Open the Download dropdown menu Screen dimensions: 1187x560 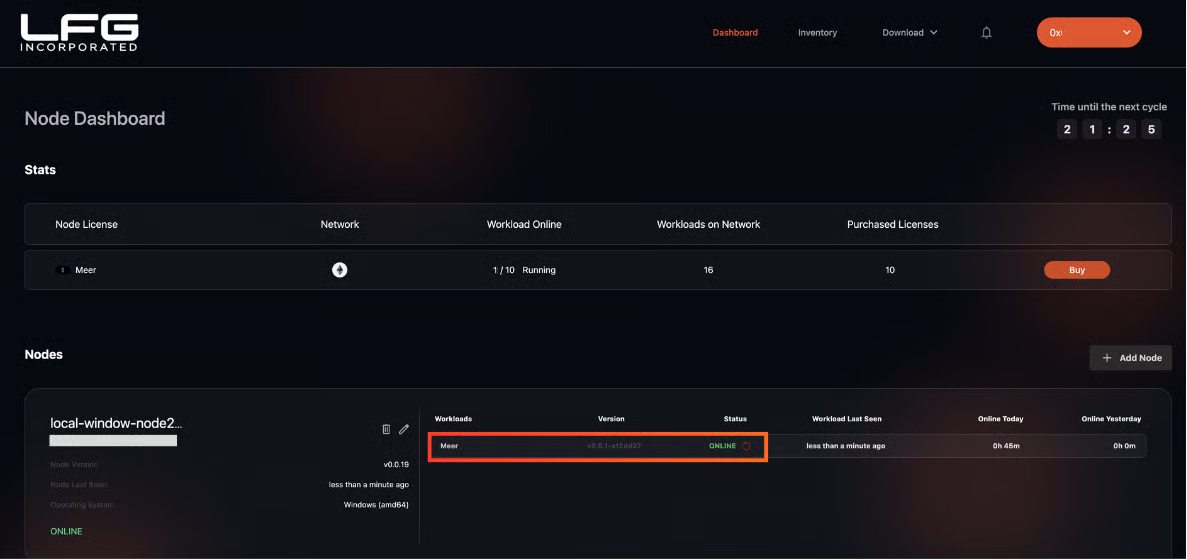point(909,33)
